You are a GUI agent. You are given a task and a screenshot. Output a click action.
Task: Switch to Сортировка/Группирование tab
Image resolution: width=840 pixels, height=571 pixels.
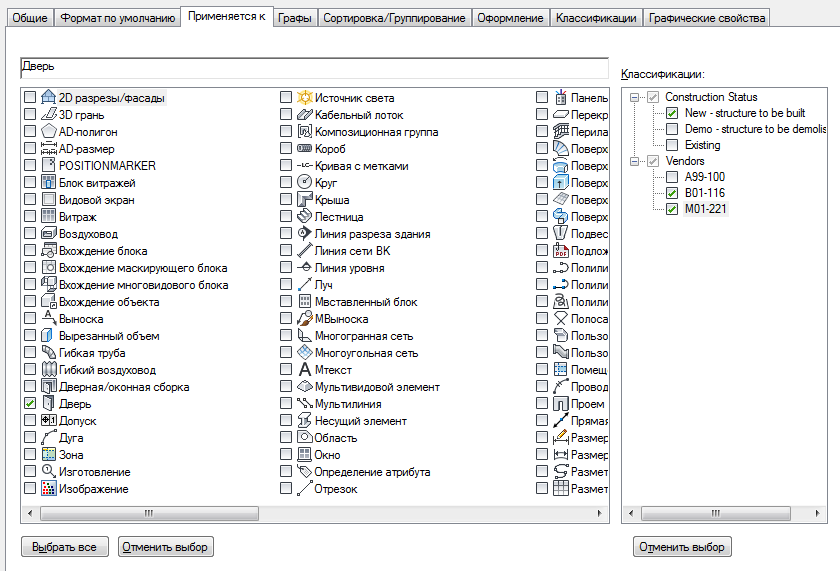click(394, 18)
